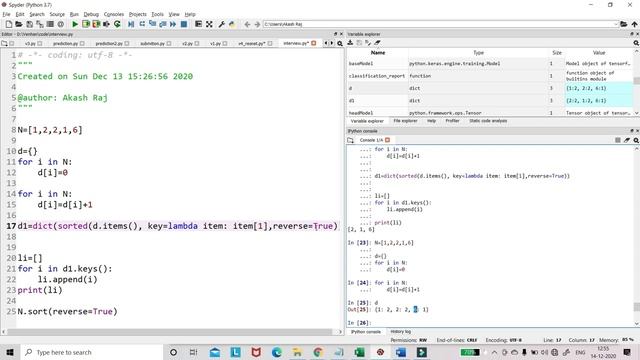640x360 pixels.
Task: Switch to the History log tab
Action: click(x=400, y=332)
